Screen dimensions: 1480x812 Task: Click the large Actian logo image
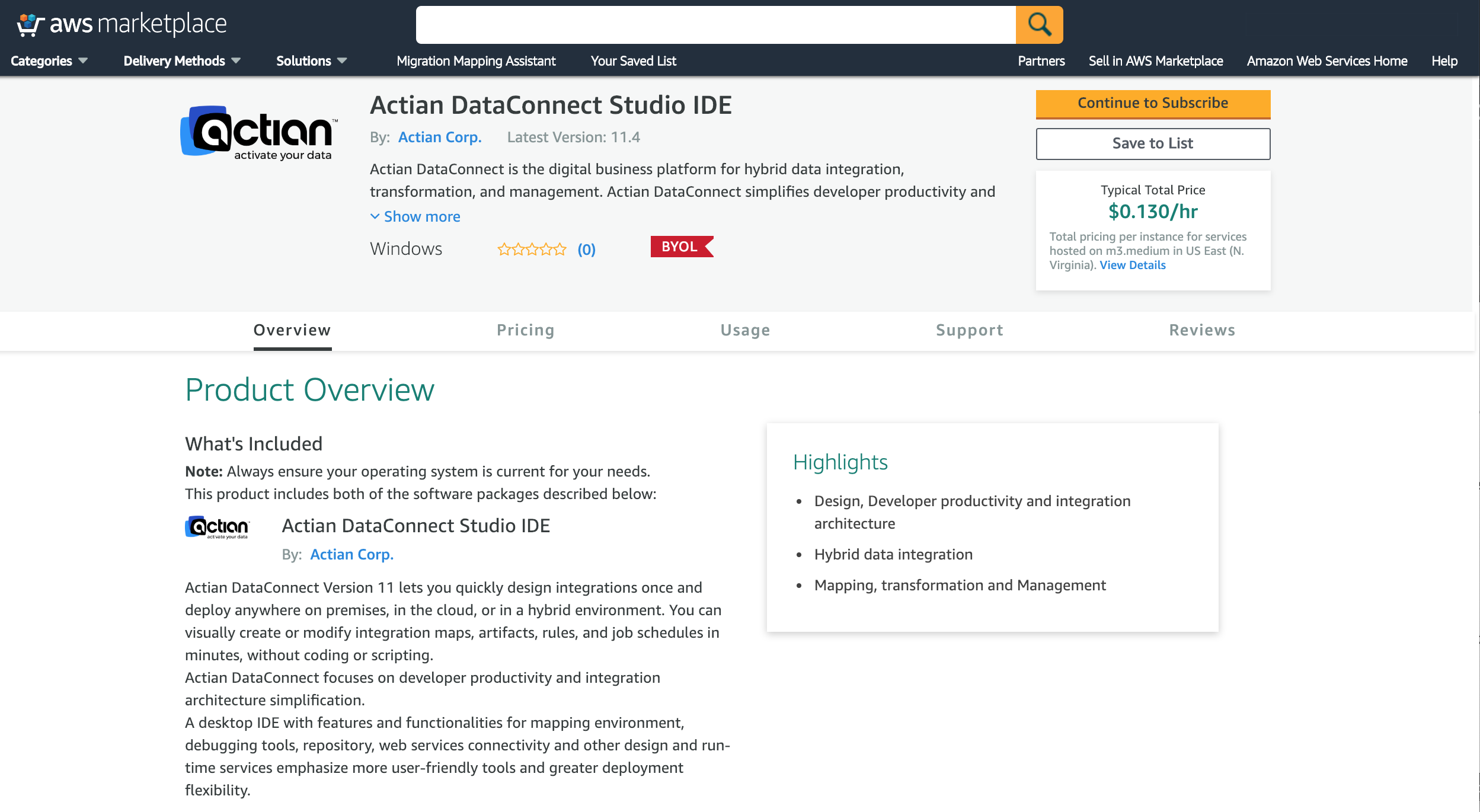point(259,132)
